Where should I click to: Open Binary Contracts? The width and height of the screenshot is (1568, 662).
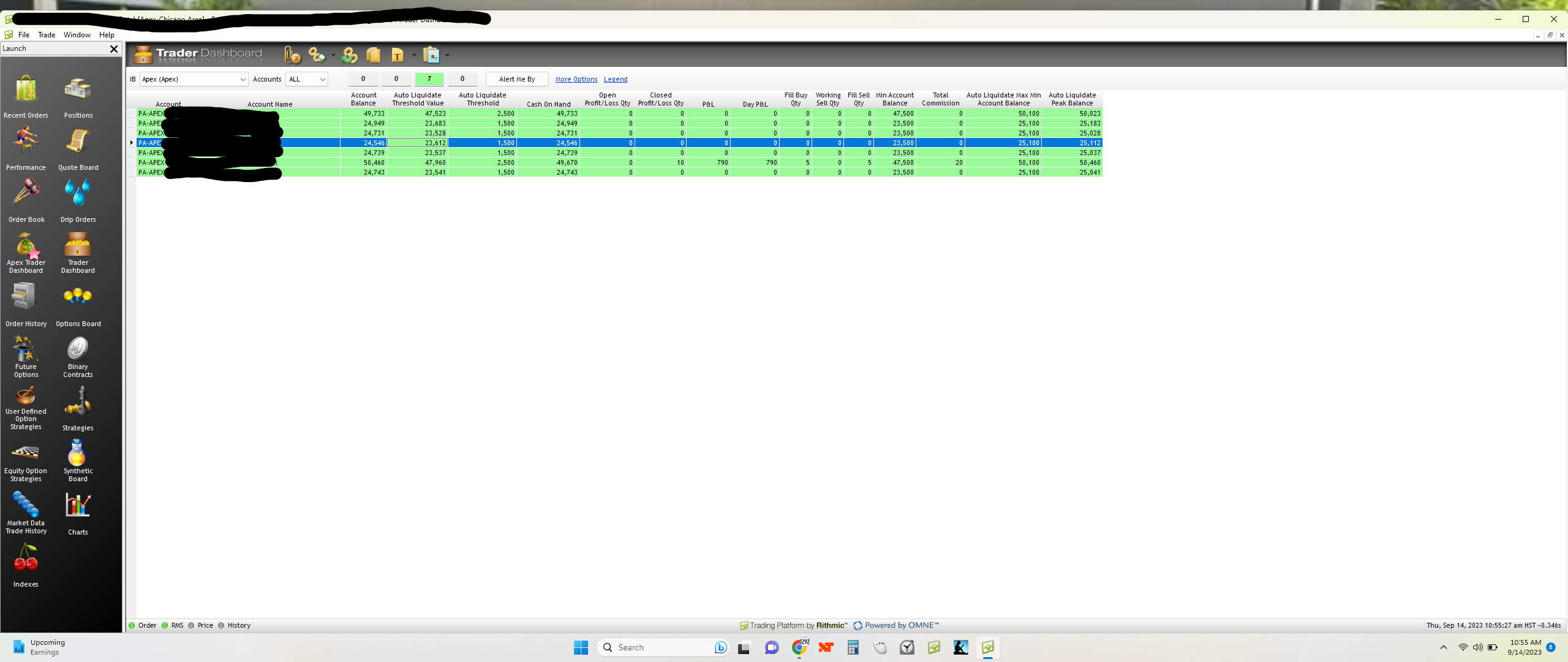78,357
